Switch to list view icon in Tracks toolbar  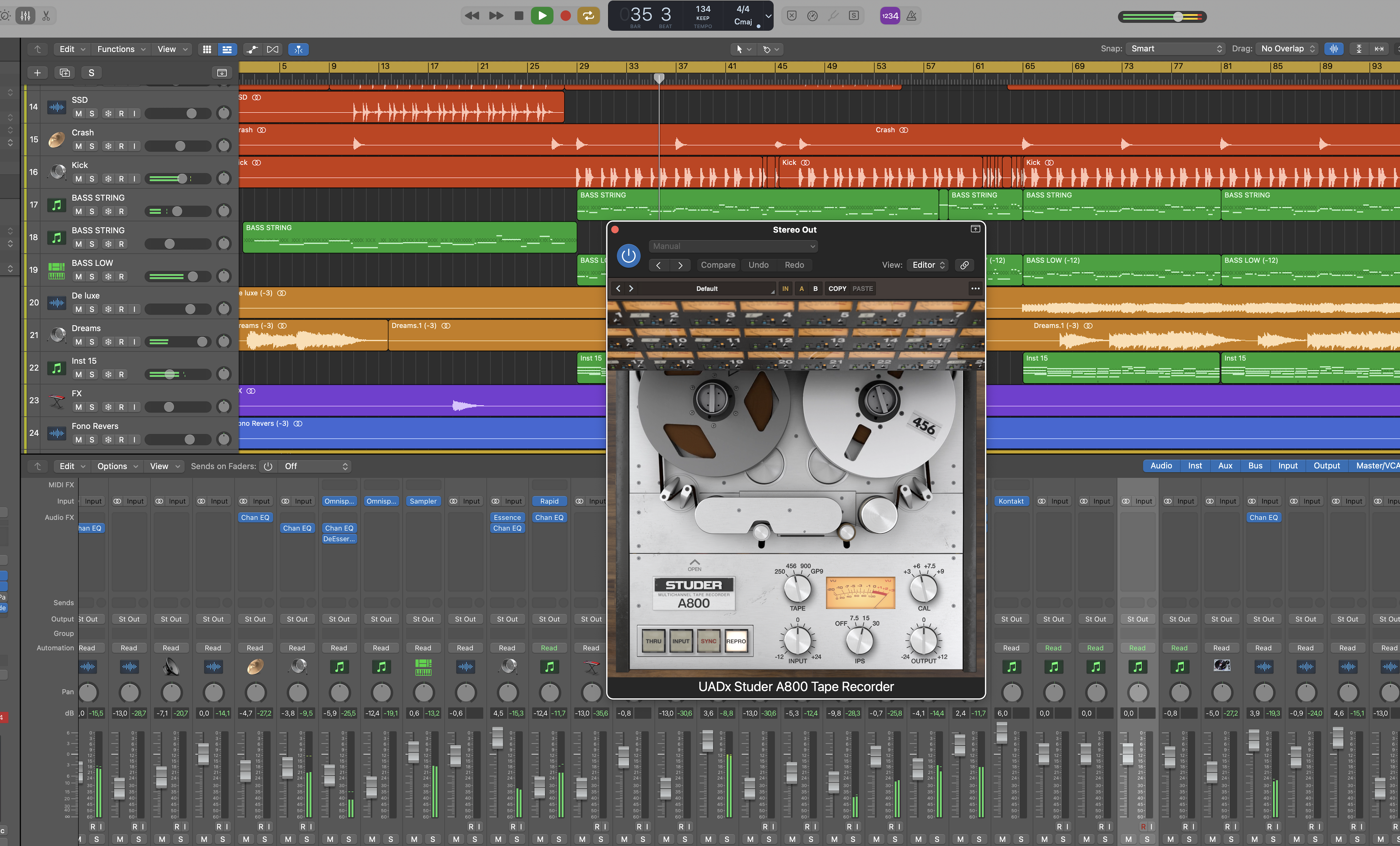coord(227,49)
